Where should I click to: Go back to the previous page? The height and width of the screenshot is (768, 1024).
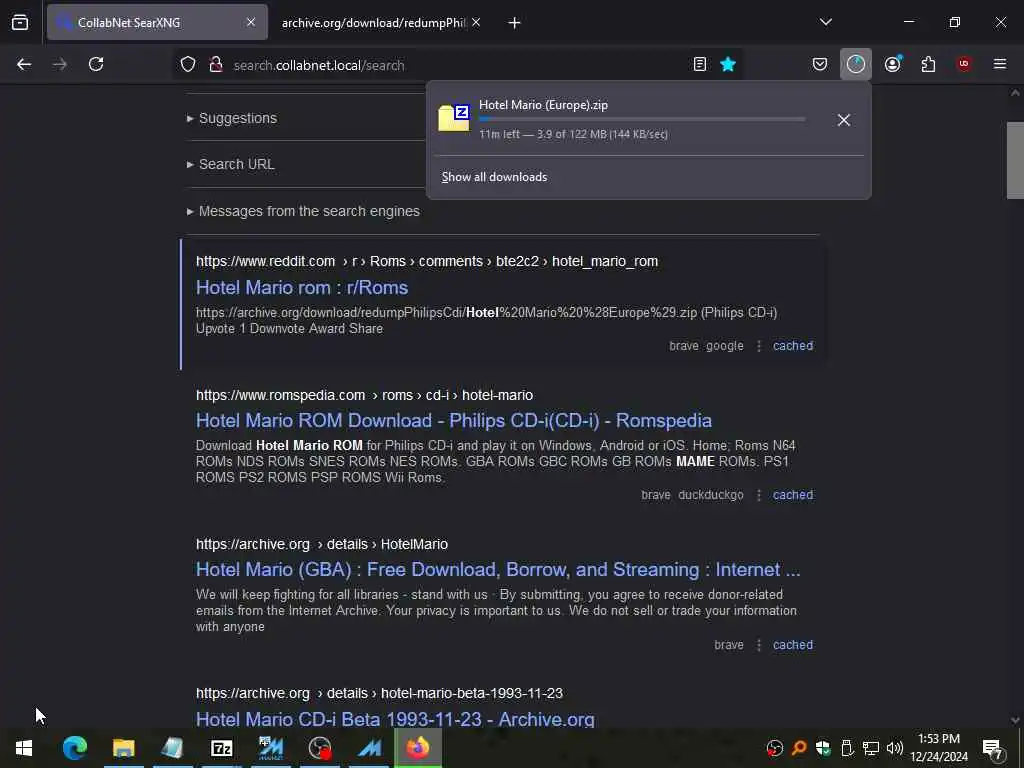pyautogui.click(x=24, y=64)
